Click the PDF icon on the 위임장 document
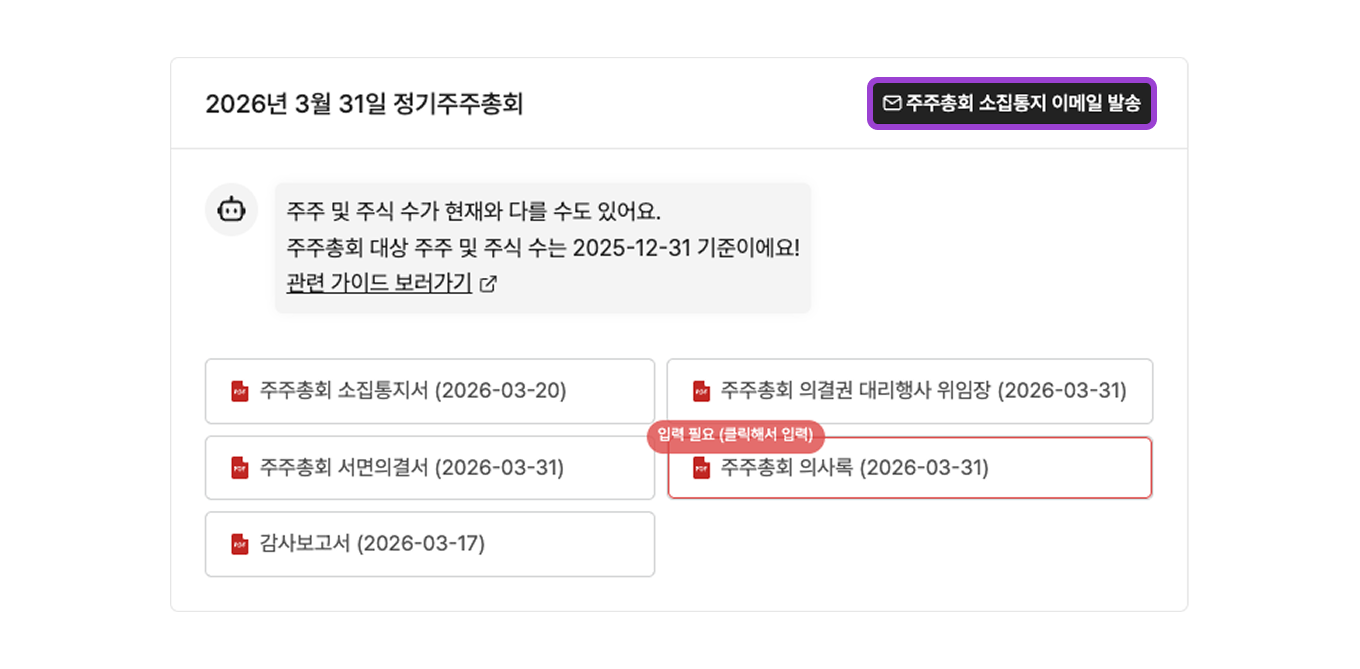The image size is (1360, 669). (x=703, y=391)
